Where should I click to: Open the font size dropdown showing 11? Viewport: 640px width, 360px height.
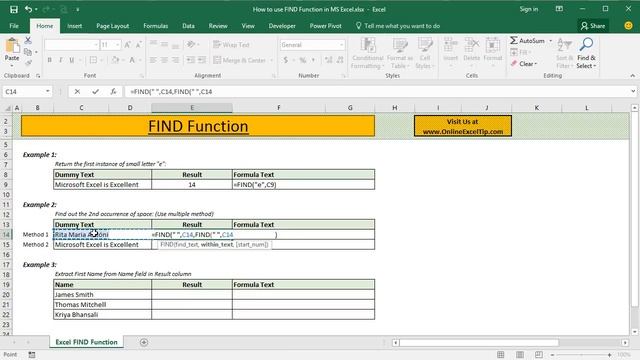(118, 45)
